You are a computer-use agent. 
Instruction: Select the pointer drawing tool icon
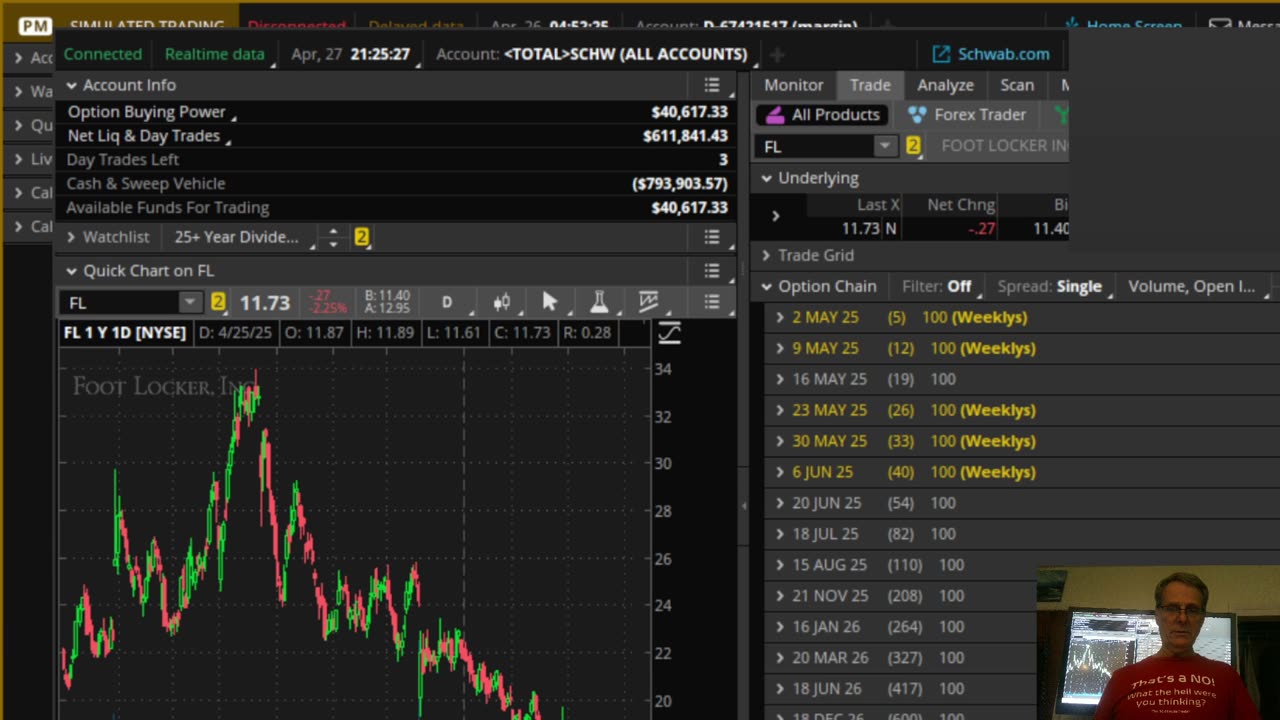[x=549, y=302]
